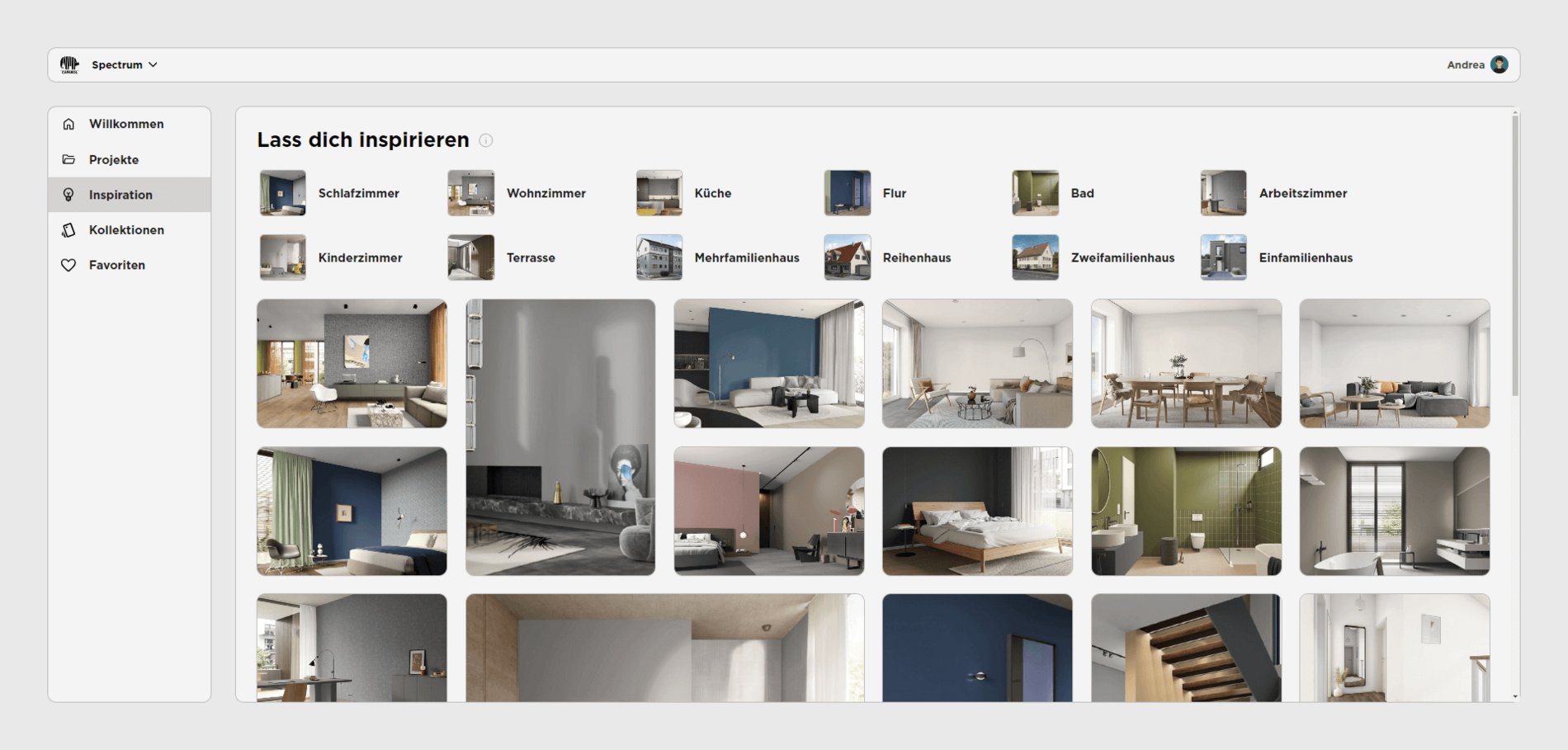The image size is (1568, 750).
Task: Click the lightbulb icon beside Inspiration
Action: (70, 195)
